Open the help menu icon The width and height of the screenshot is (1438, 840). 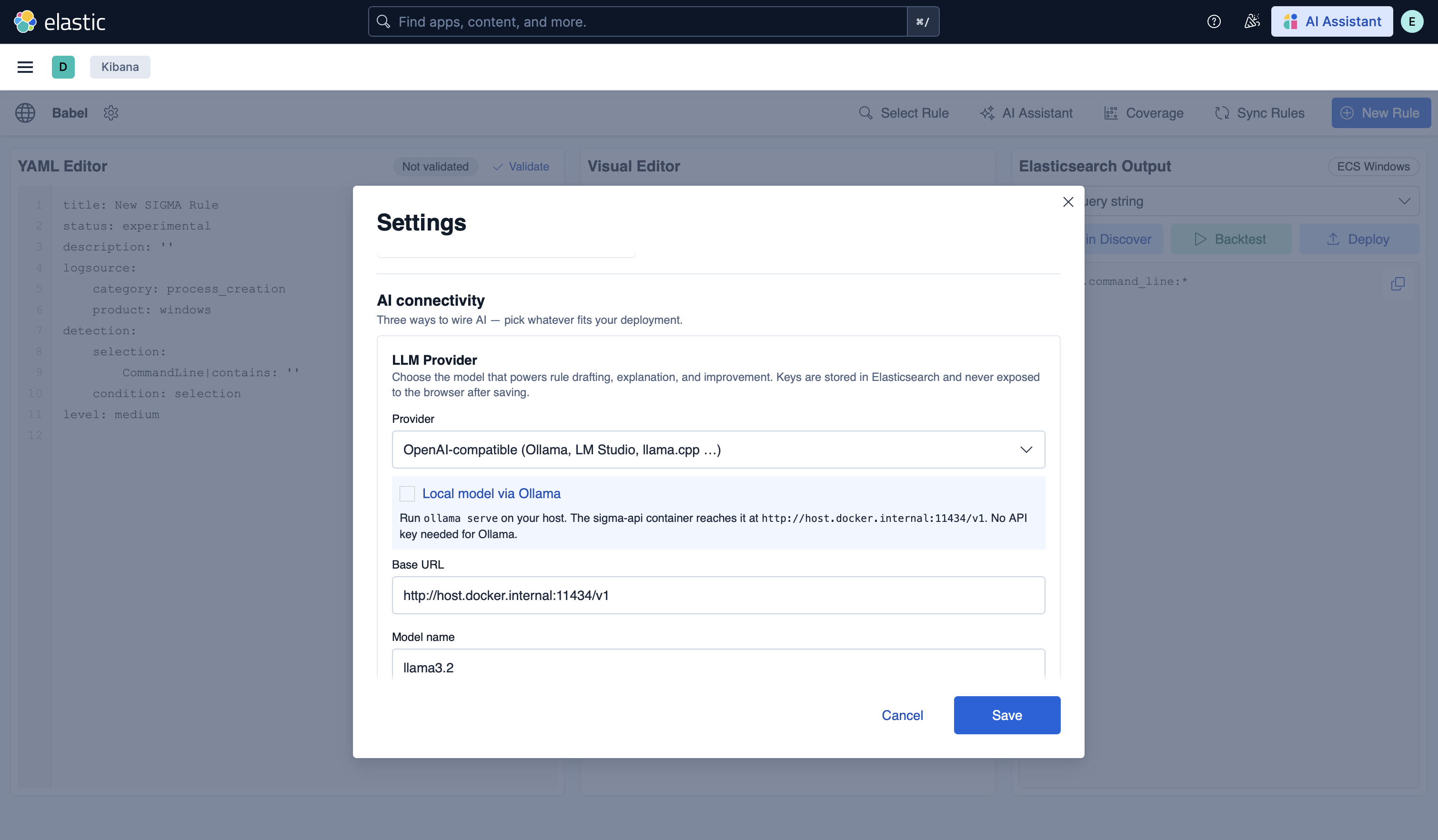click(1214, 22)
